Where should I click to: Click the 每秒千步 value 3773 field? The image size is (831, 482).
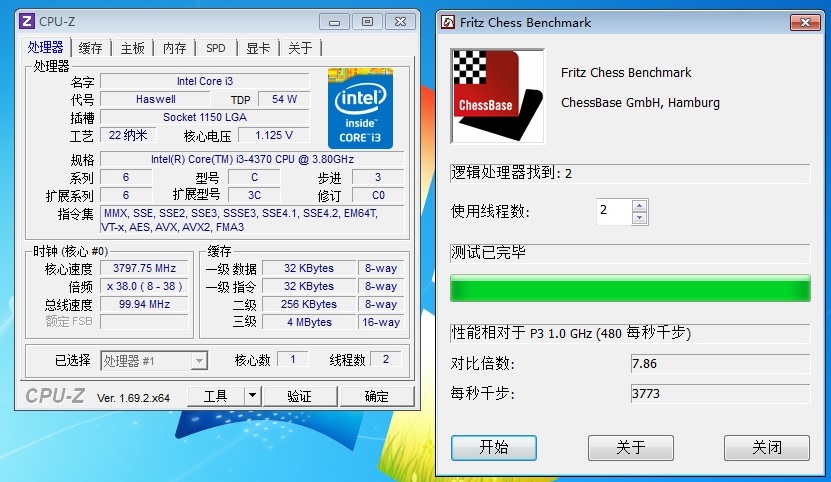coord(720,394)
